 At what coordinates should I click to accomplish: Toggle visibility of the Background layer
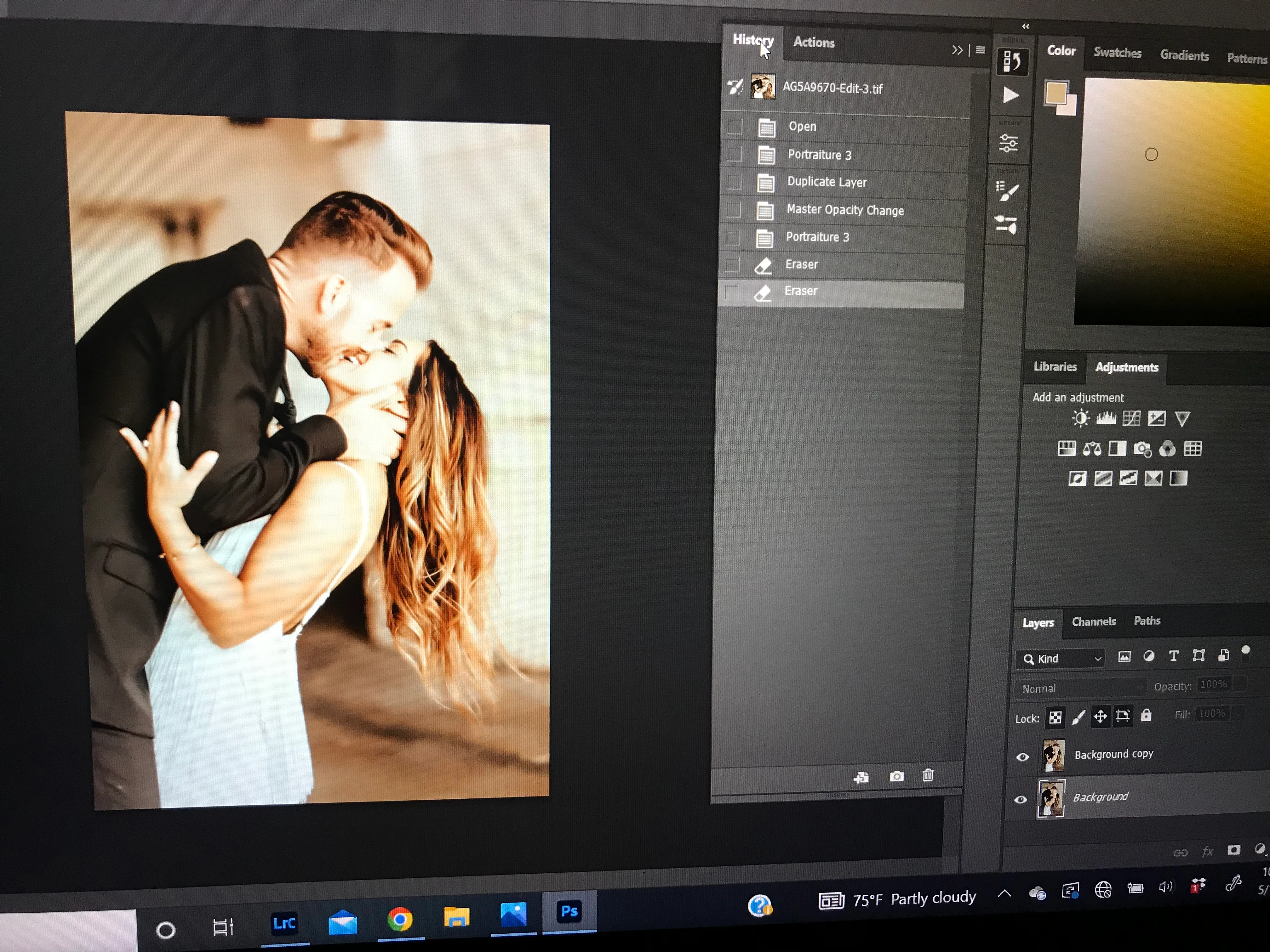tap(1020, 799)
